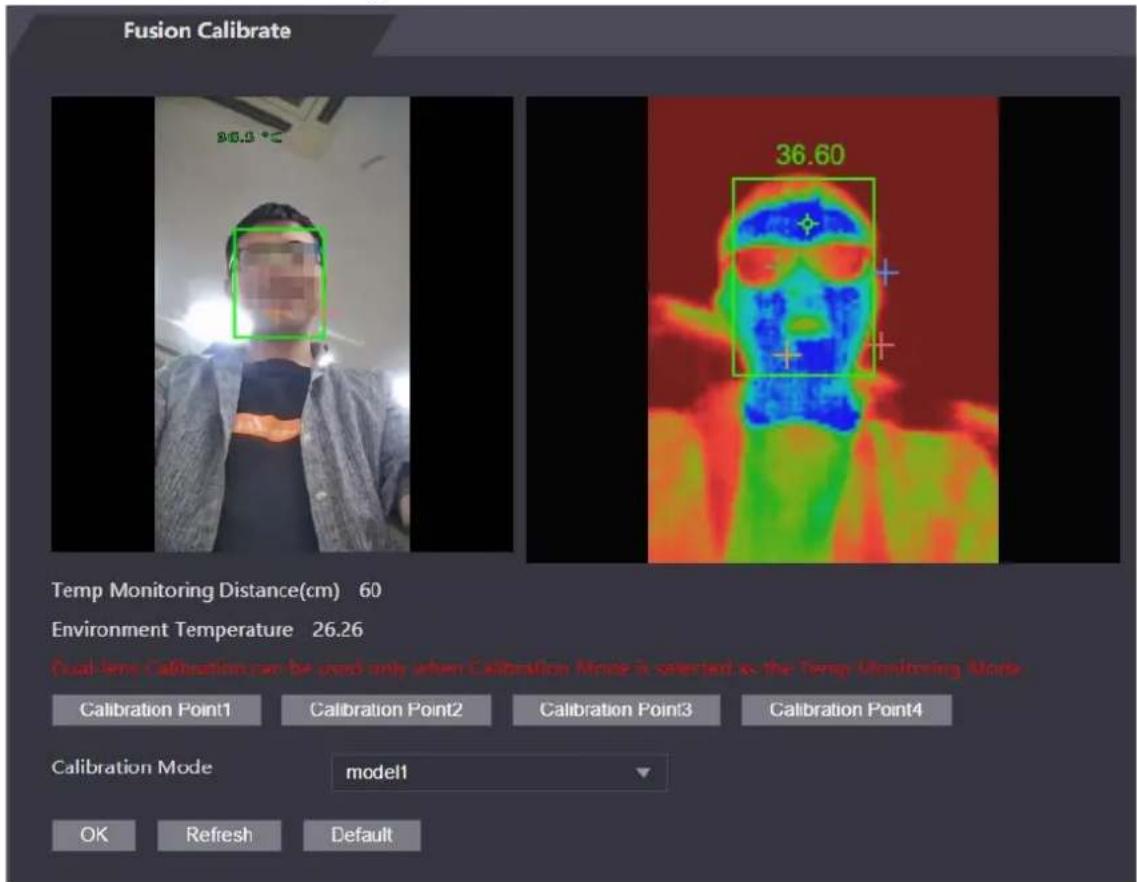
Task: Open the Calibration Mode dropdown showing model1
Action: [x=500, y=772]
